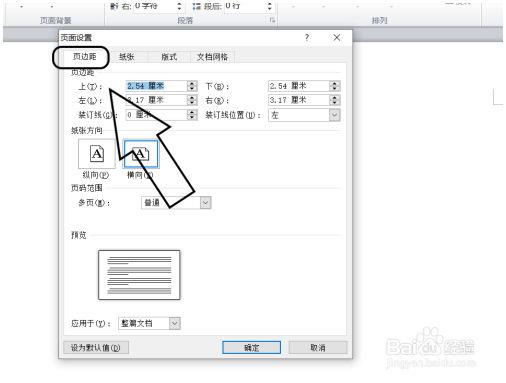Click the 下 bottom margin input field

click(x=299, y=86)
